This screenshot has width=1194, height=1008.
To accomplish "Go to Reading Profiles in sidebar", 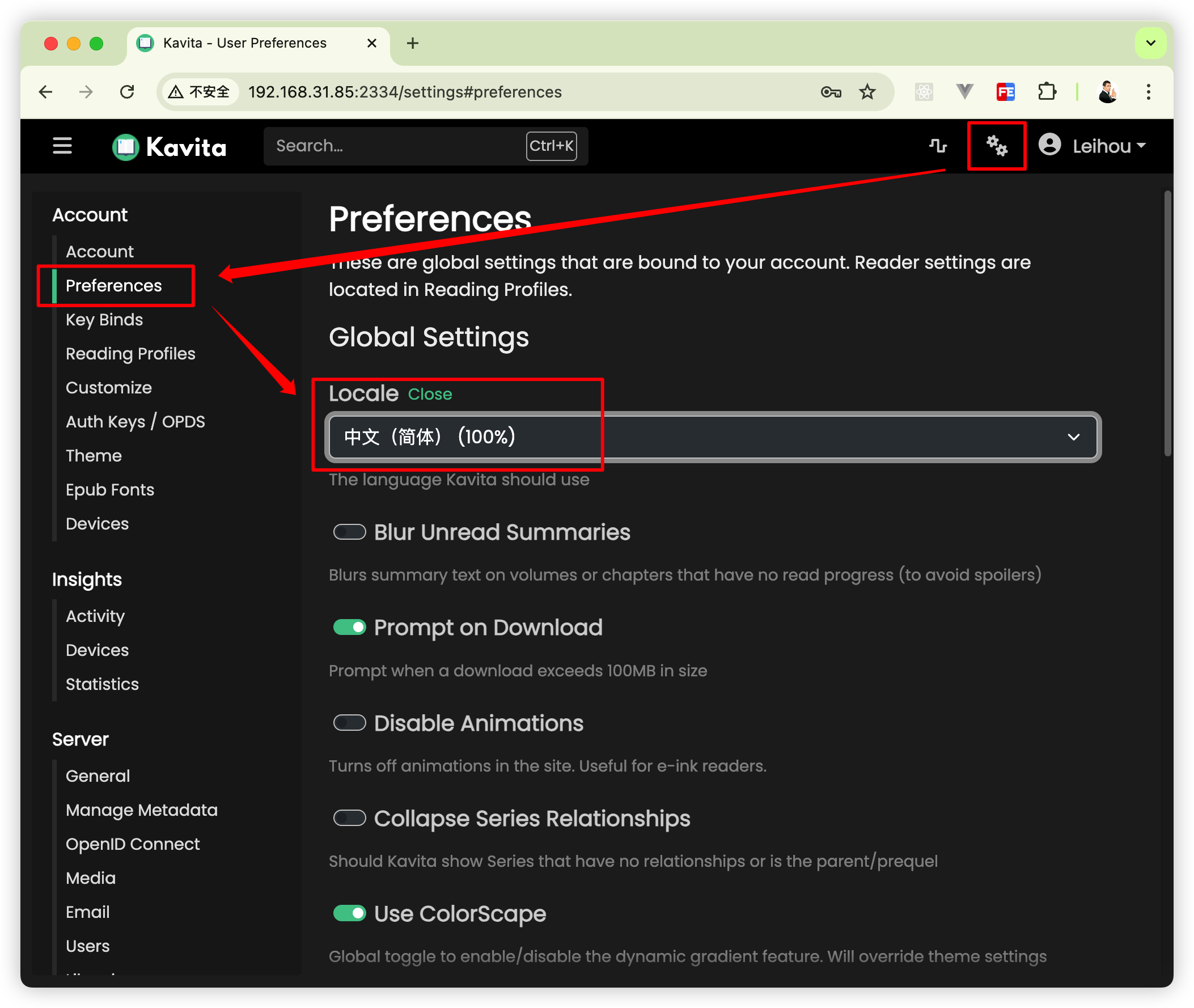I will point(130,354).
